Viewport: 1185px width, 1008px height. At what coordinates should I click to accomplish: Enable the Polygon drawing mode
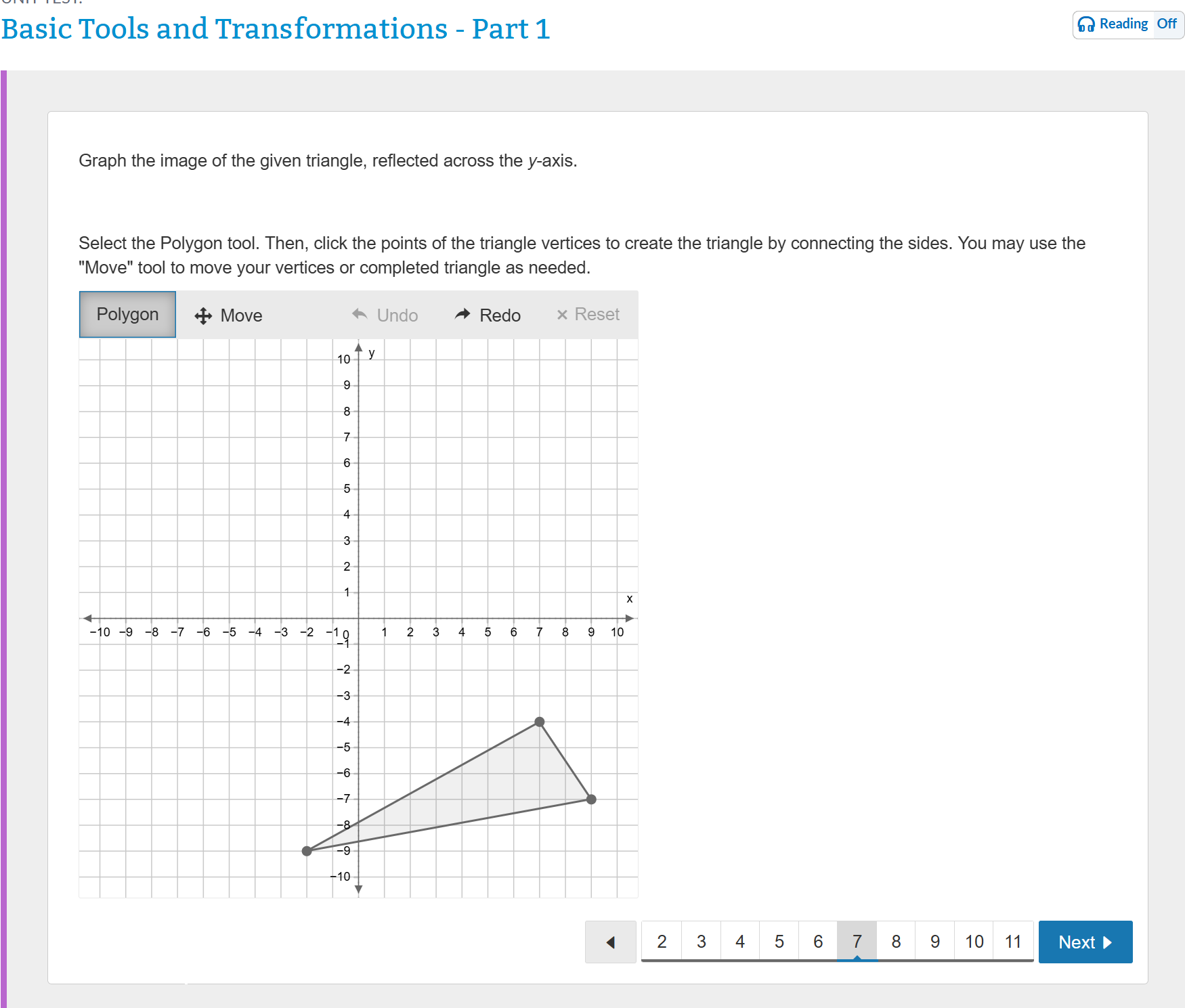tap(127, 314)
